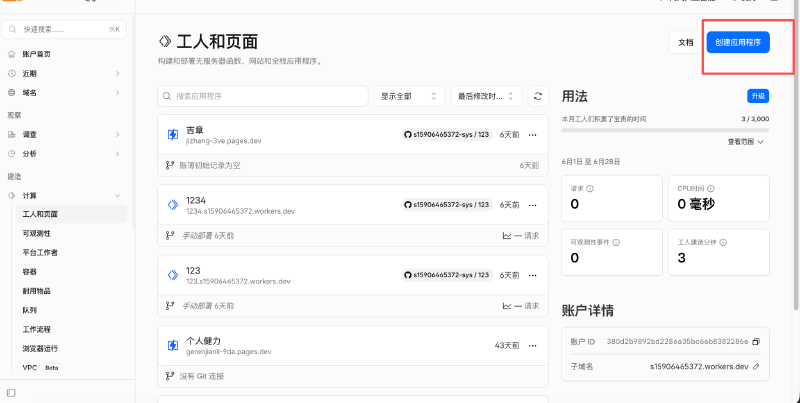This screenshot has width=800, height=403.
Task: Click the GitHub repo badge on 1234 row
Action: [x=447, y=205]
